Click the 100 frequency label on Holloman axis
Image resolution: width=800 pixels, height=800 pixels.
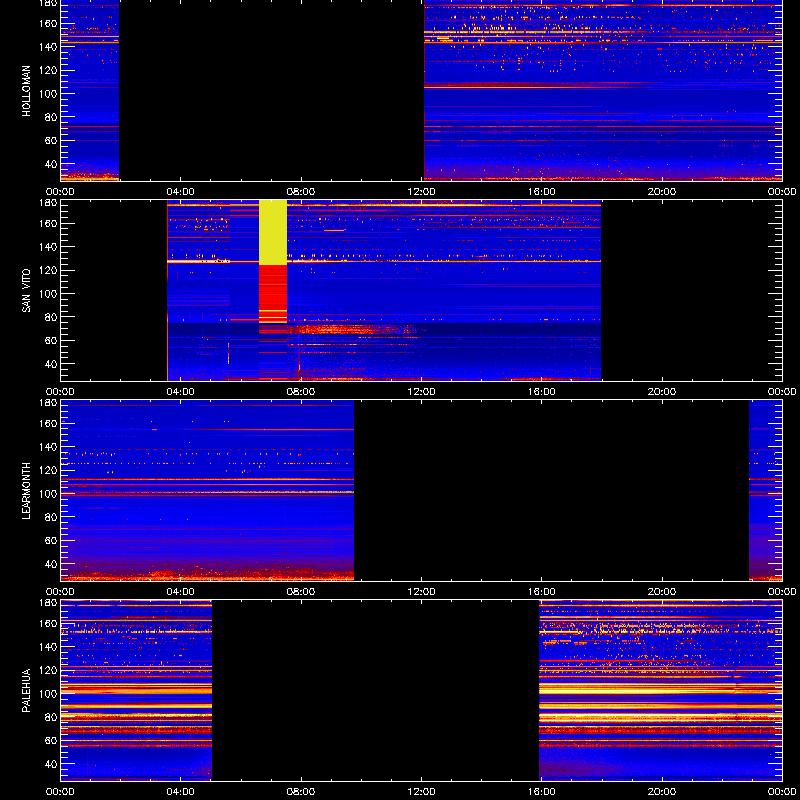point(49,94)
